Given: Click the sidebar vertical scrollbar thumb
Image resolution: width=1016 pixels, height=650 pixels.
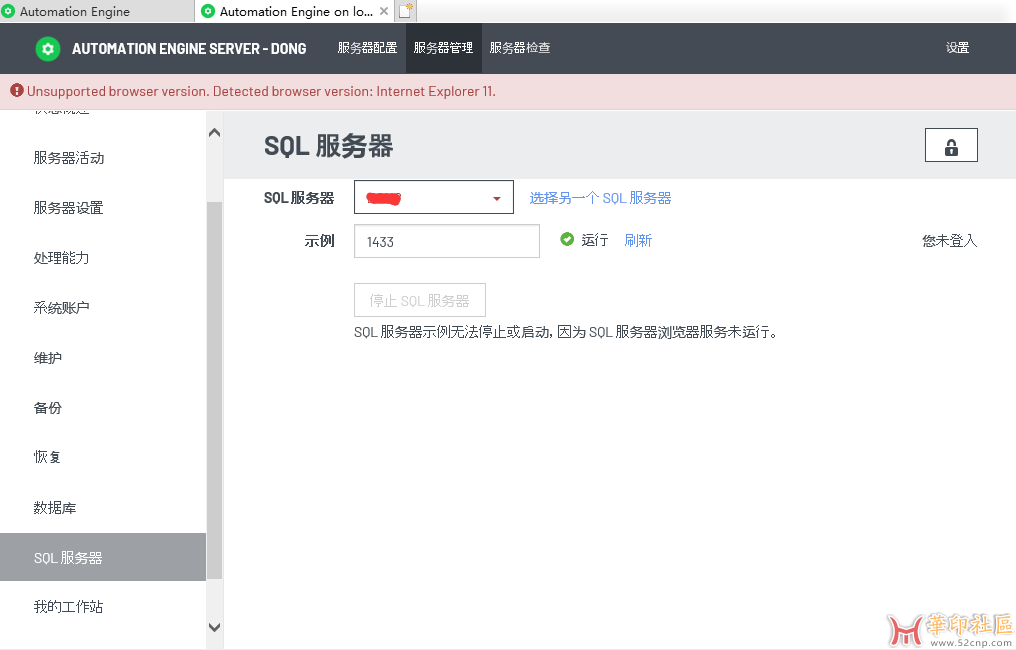Looking at the screenshot, I should [x=214, y=390].
